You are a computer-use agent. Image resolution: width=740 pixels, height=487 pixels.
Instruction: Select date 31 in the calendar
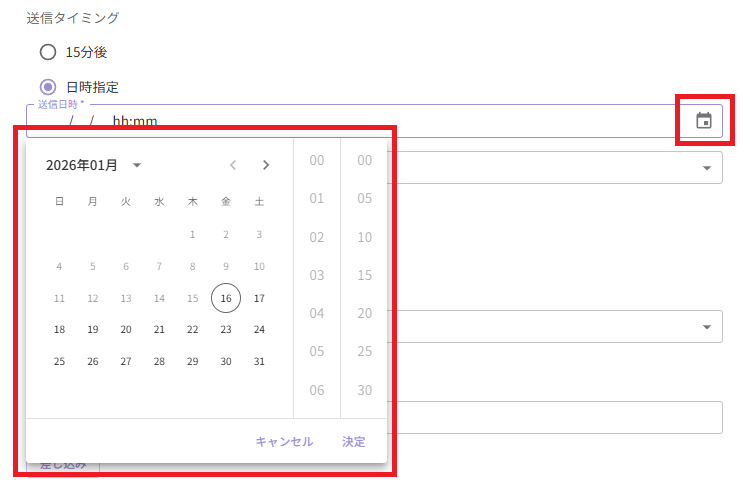click(259, 361)
